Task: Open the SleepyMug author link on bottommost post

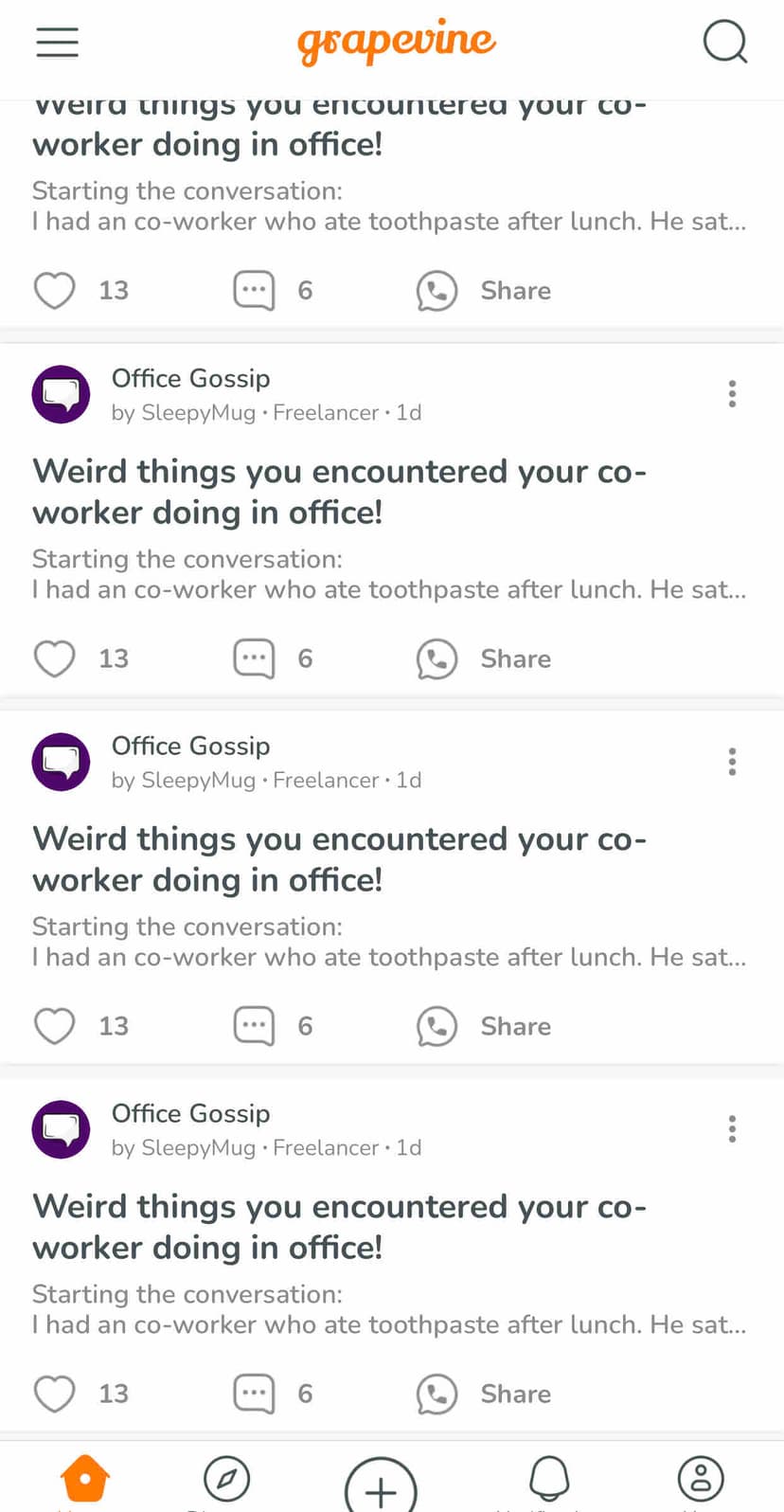Action: coord(198,1148)
